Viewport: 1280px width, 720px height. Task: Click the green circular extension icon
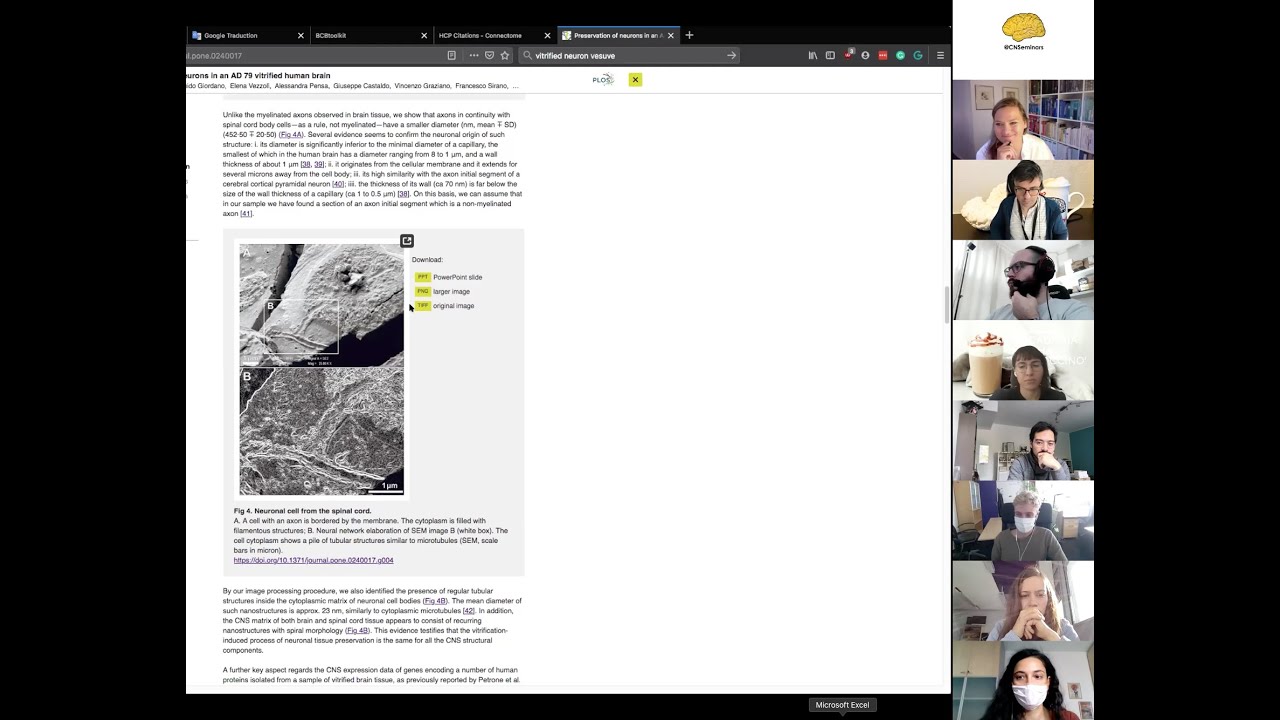(900, 56)
